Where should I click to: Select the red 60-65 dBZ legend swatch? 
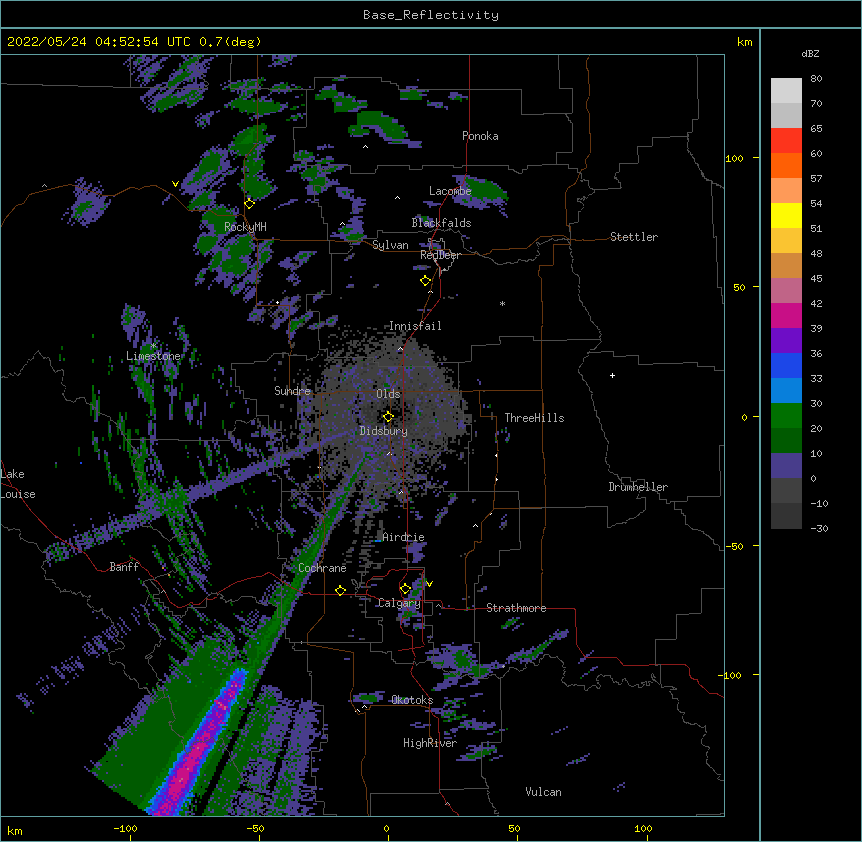tap(786, 141)
